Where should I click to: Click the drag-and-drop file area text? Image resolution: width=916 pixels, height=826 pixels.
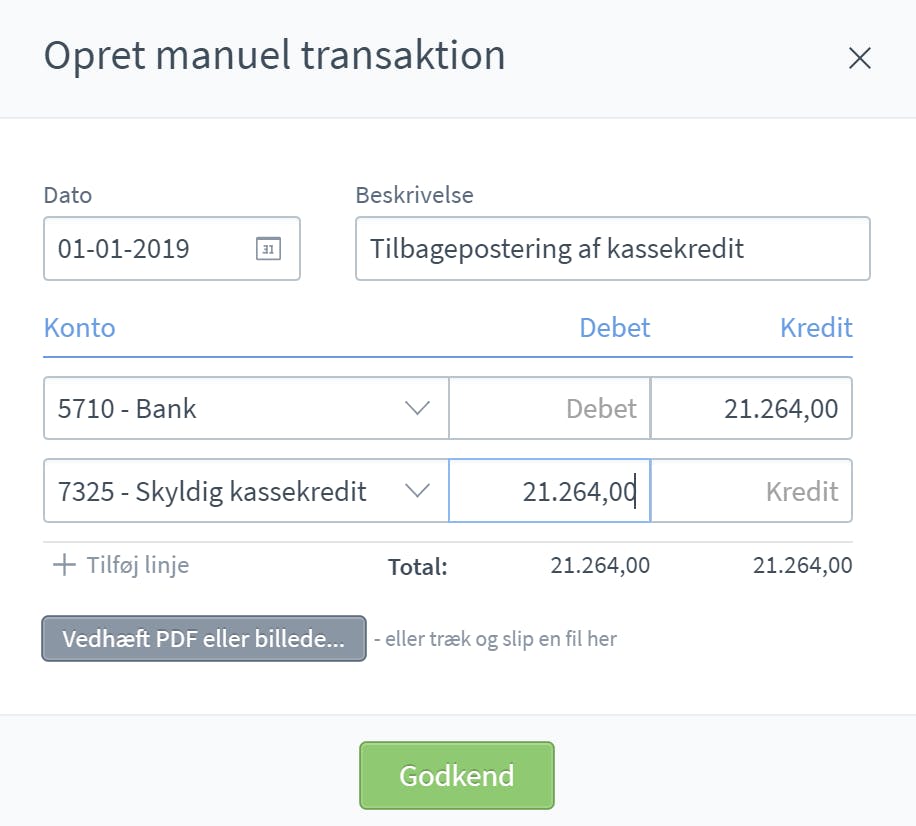click(x=495, y=638)
